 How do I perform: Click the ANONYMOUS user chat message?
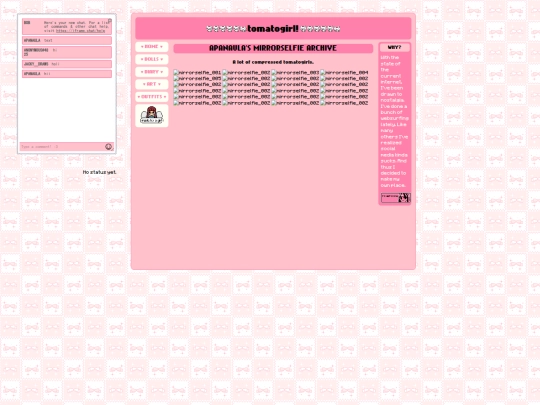[x=67, y=52]
